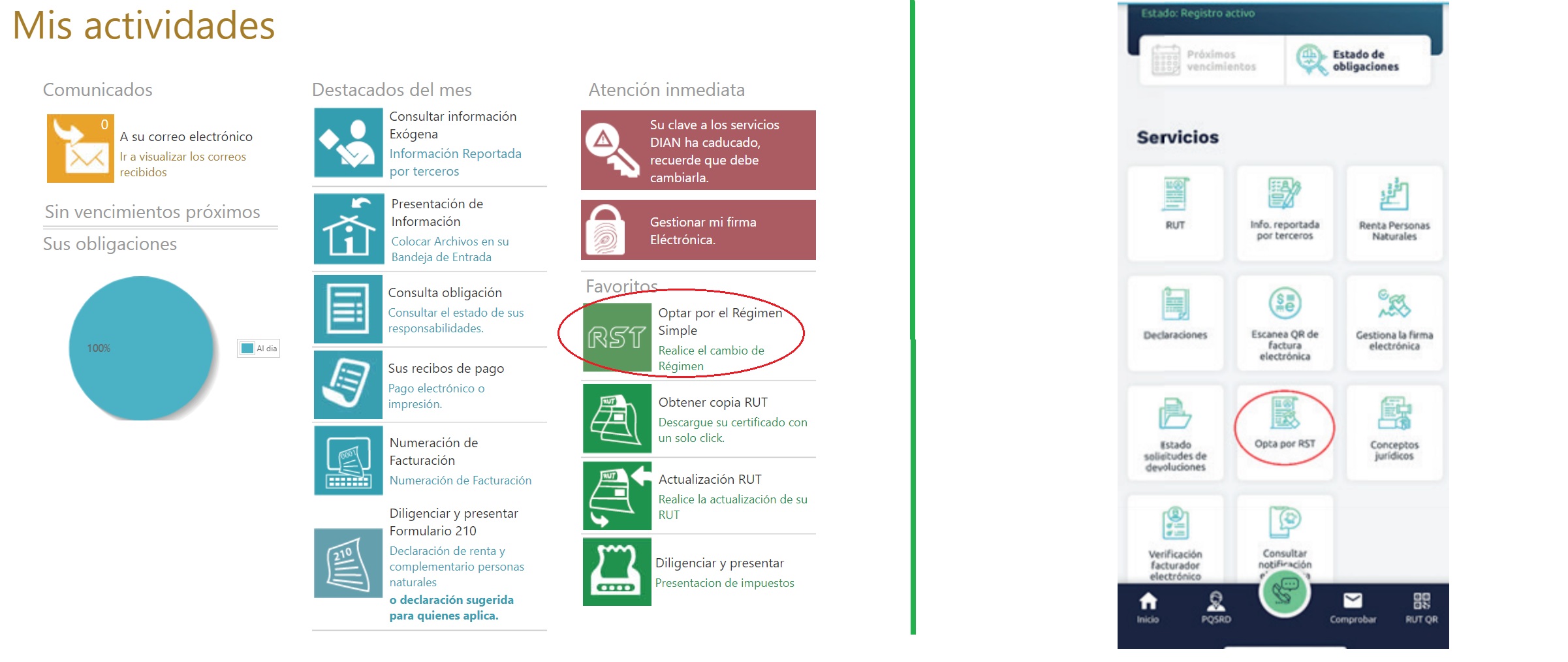The height and width of the screenshot is (662, 1568).
Task: Click the green RST regime icon
Action: 616,337
